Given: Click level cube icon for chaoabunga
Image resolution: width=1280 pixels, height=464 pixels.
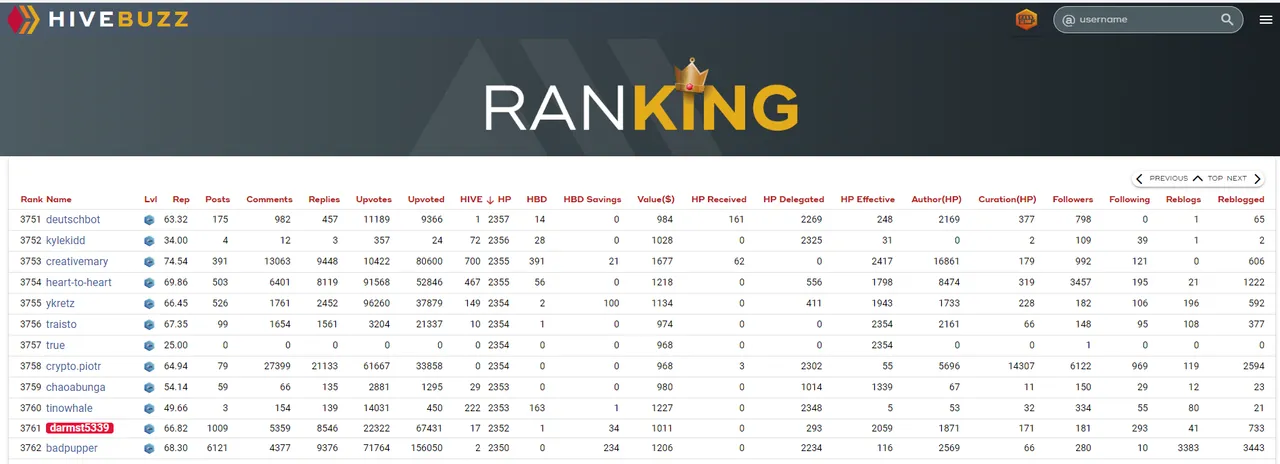Looking at the screenshot, I should pos(149,387).
